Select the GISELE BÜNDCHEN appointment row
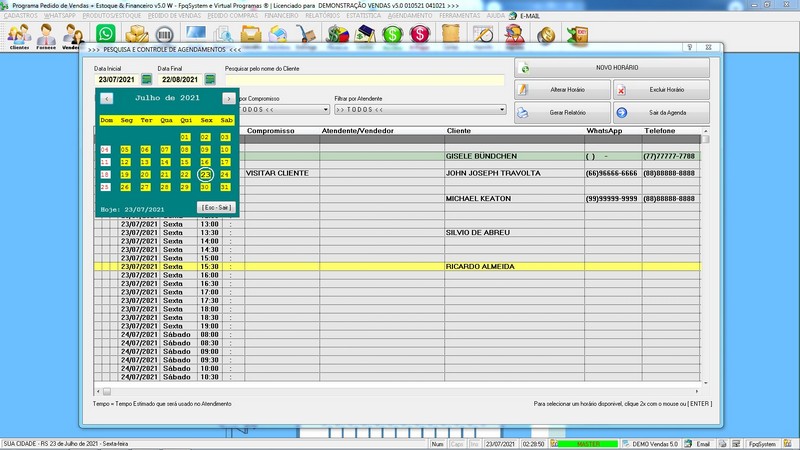The image size is (800, 450). (x=397, y=156)
